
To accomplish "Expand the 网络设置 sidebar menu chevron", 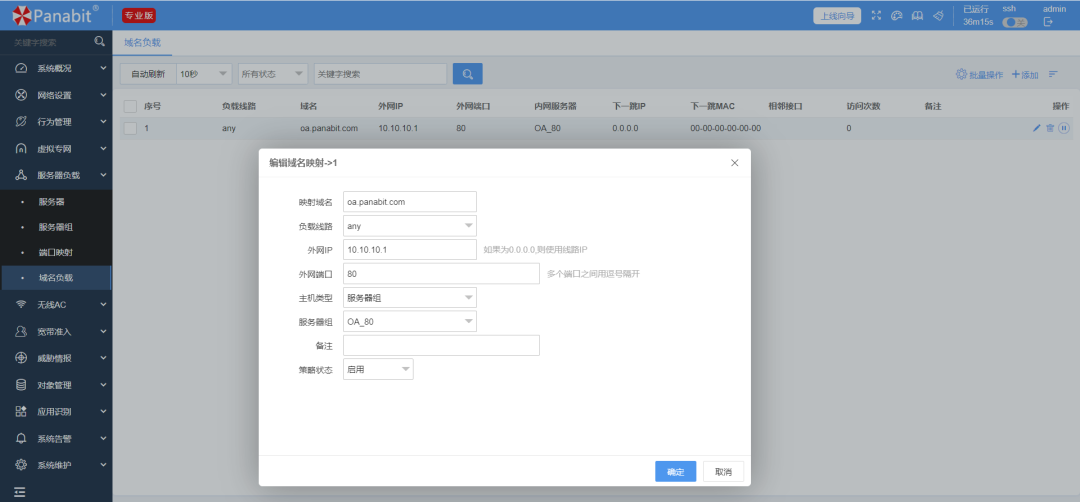I will point(103,95).
